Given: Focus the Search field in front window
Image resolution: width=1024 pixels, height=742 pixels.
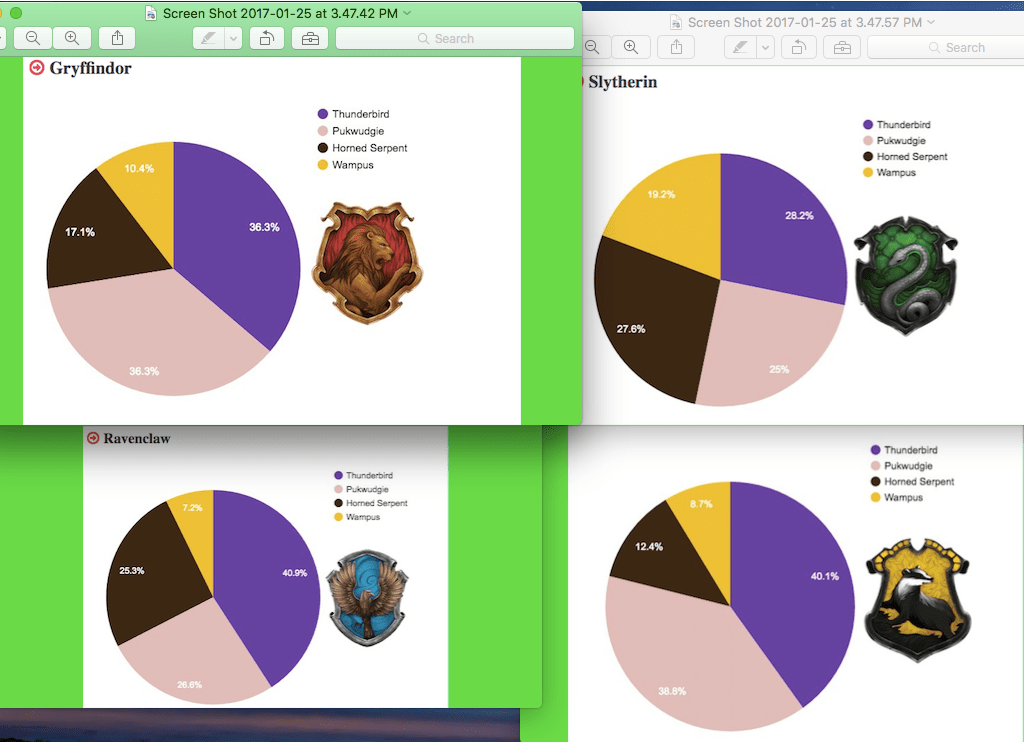Looking at the screenshot, I should point(455,39).
